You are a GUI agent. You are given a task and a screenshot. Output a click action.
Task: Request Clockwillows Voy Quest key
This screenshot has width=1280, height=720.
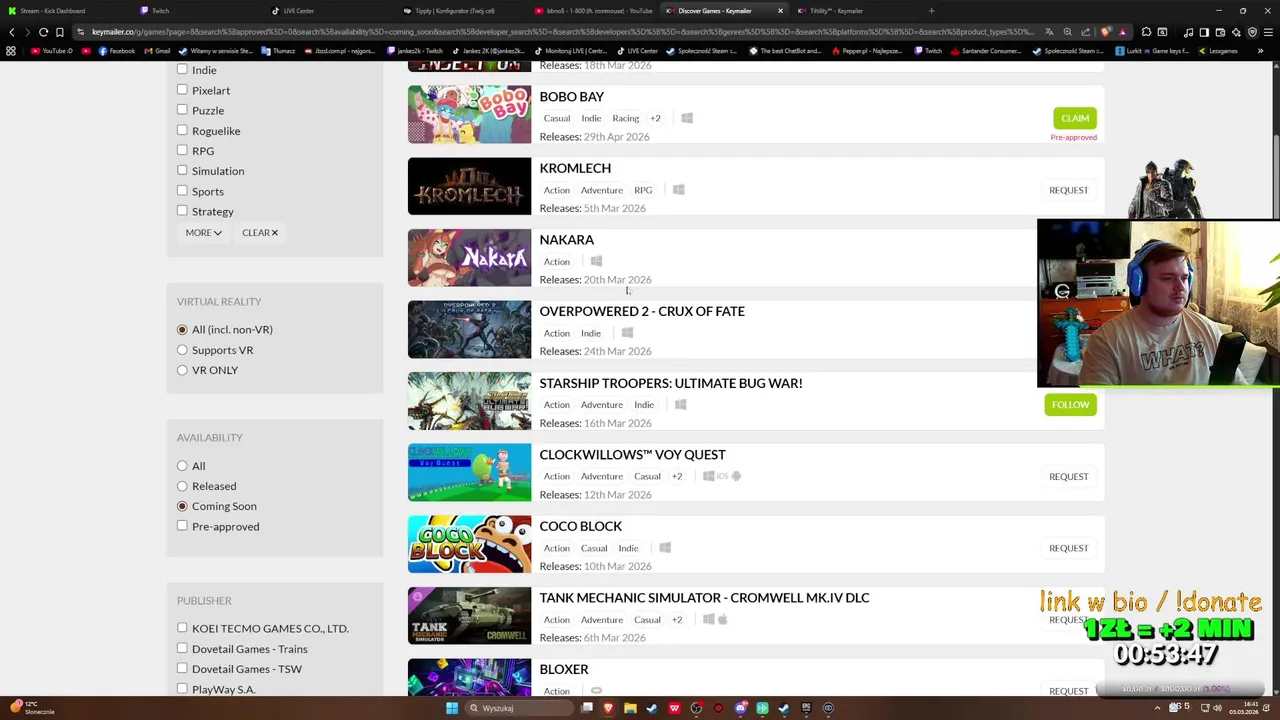1068,477
